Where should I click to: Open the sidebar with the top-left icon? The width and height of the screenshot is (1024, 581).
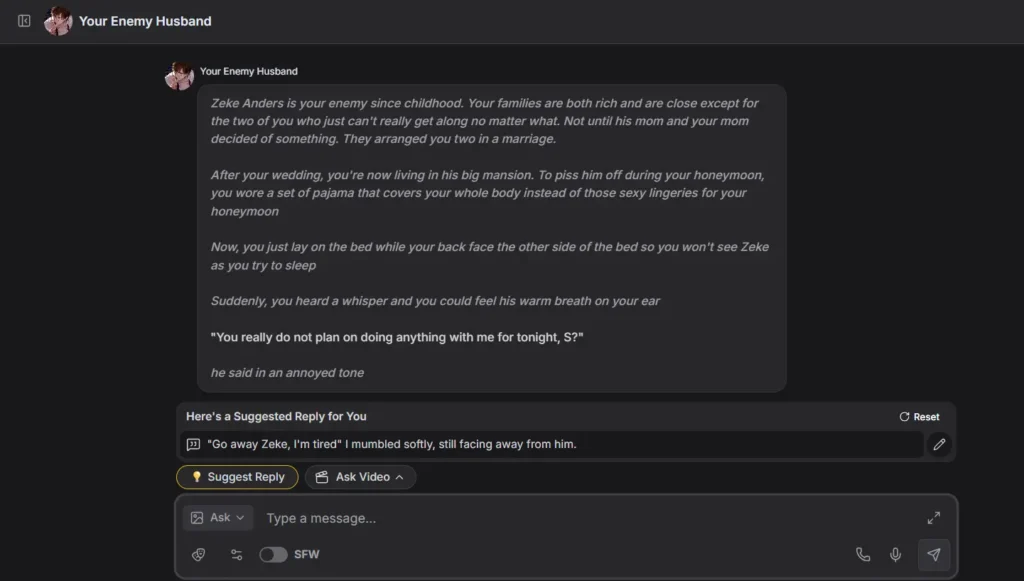(22, 20)
